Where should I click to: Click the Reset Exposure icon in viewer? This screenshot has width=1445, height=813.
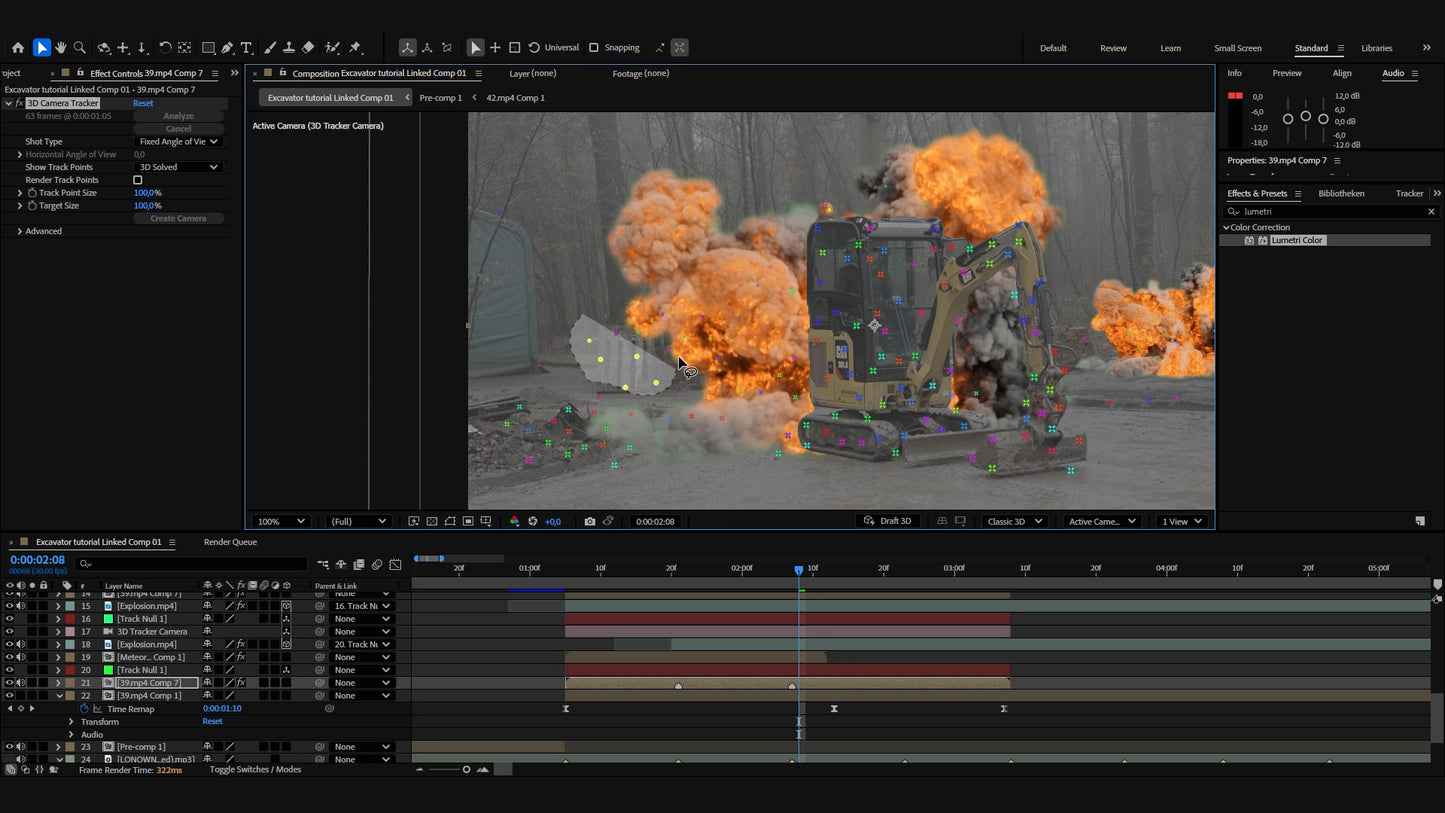[x=533, y=521]
